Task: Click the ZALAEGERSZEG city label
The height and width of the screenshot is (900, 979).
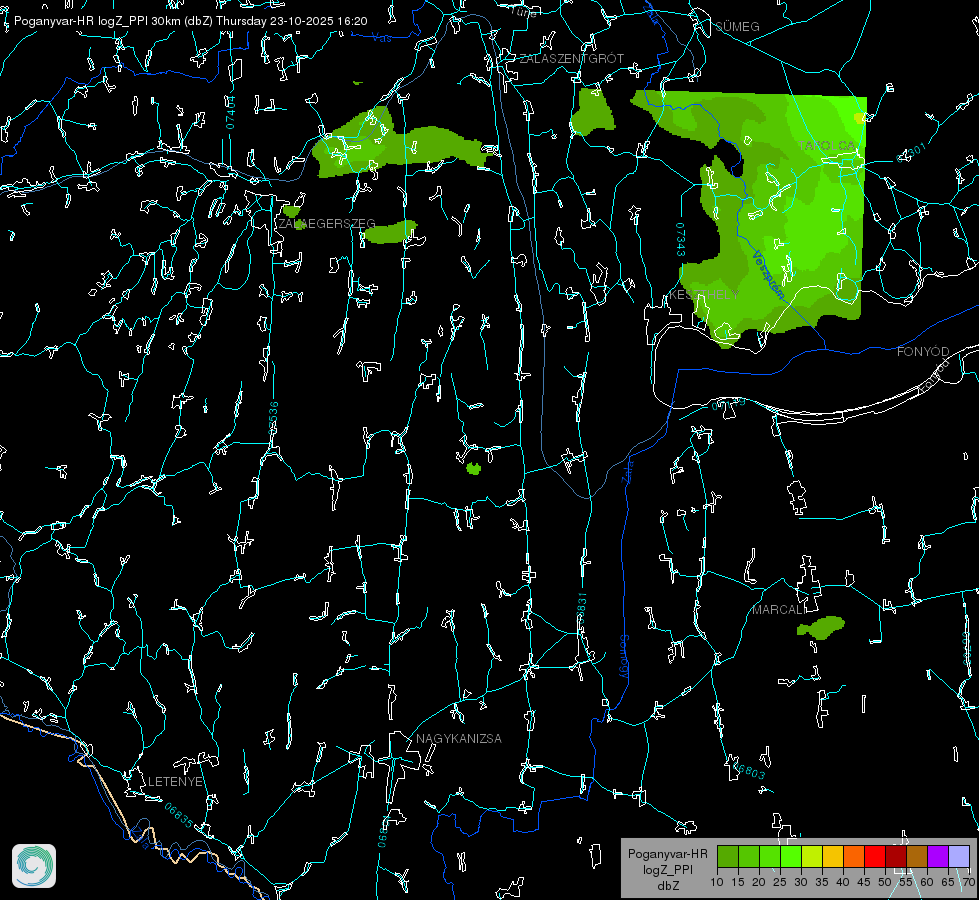Action: (x=327, y=223)
